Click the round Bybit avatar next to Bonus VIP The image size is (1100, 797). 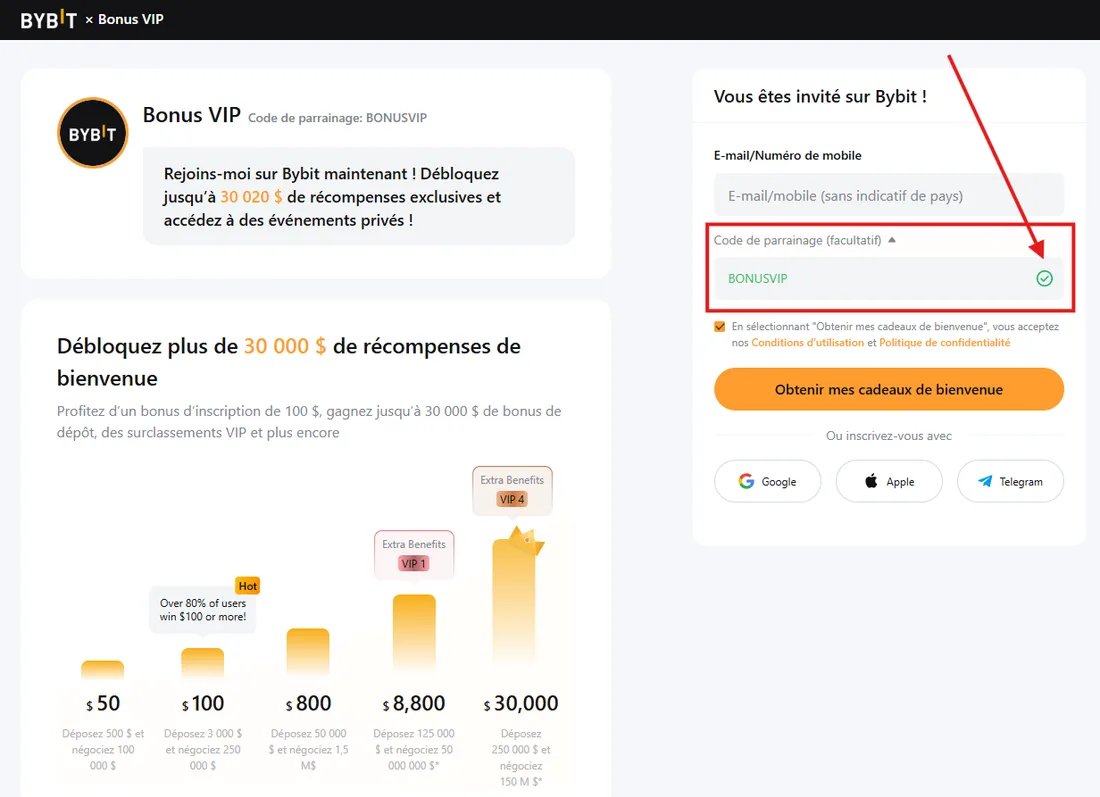point(93,133)
